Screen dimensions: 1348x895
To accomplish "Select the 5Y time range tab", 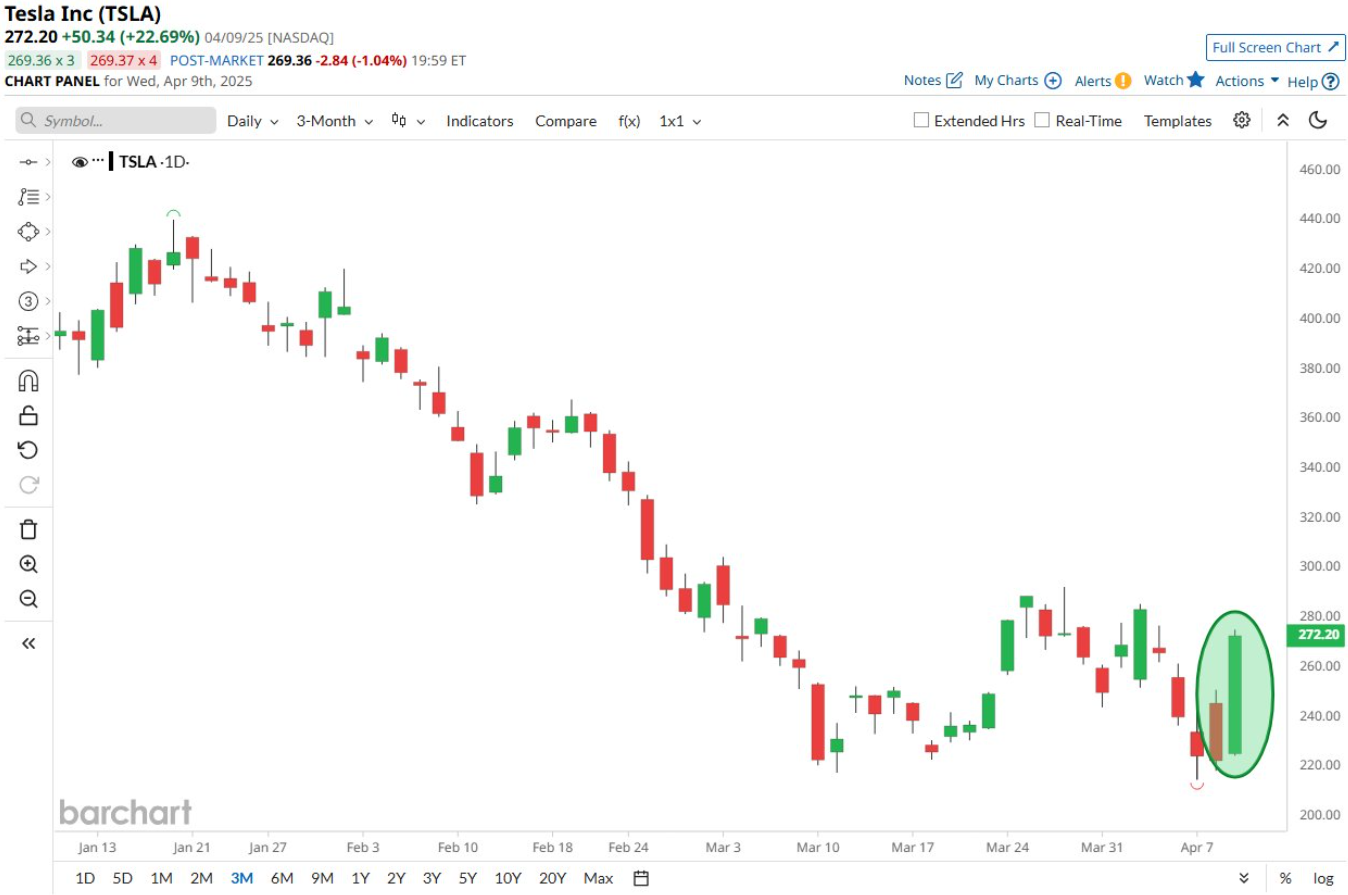I will tap(467, 878).
